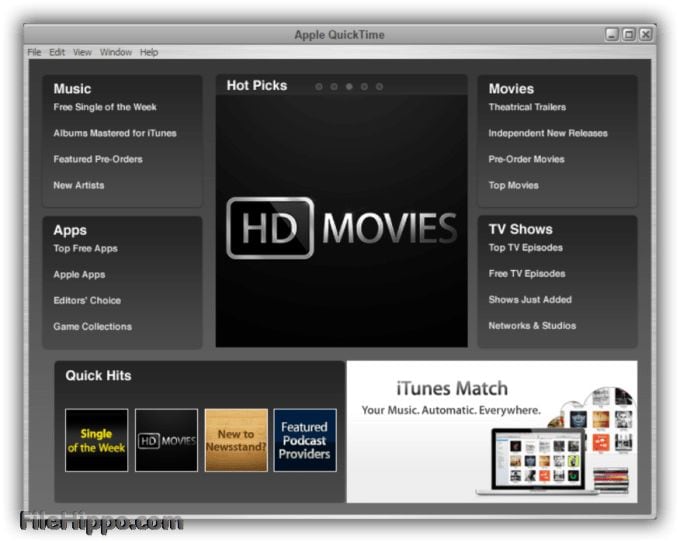Open Single of the Week tile
The image size is (680, 543).
(97, 440)
